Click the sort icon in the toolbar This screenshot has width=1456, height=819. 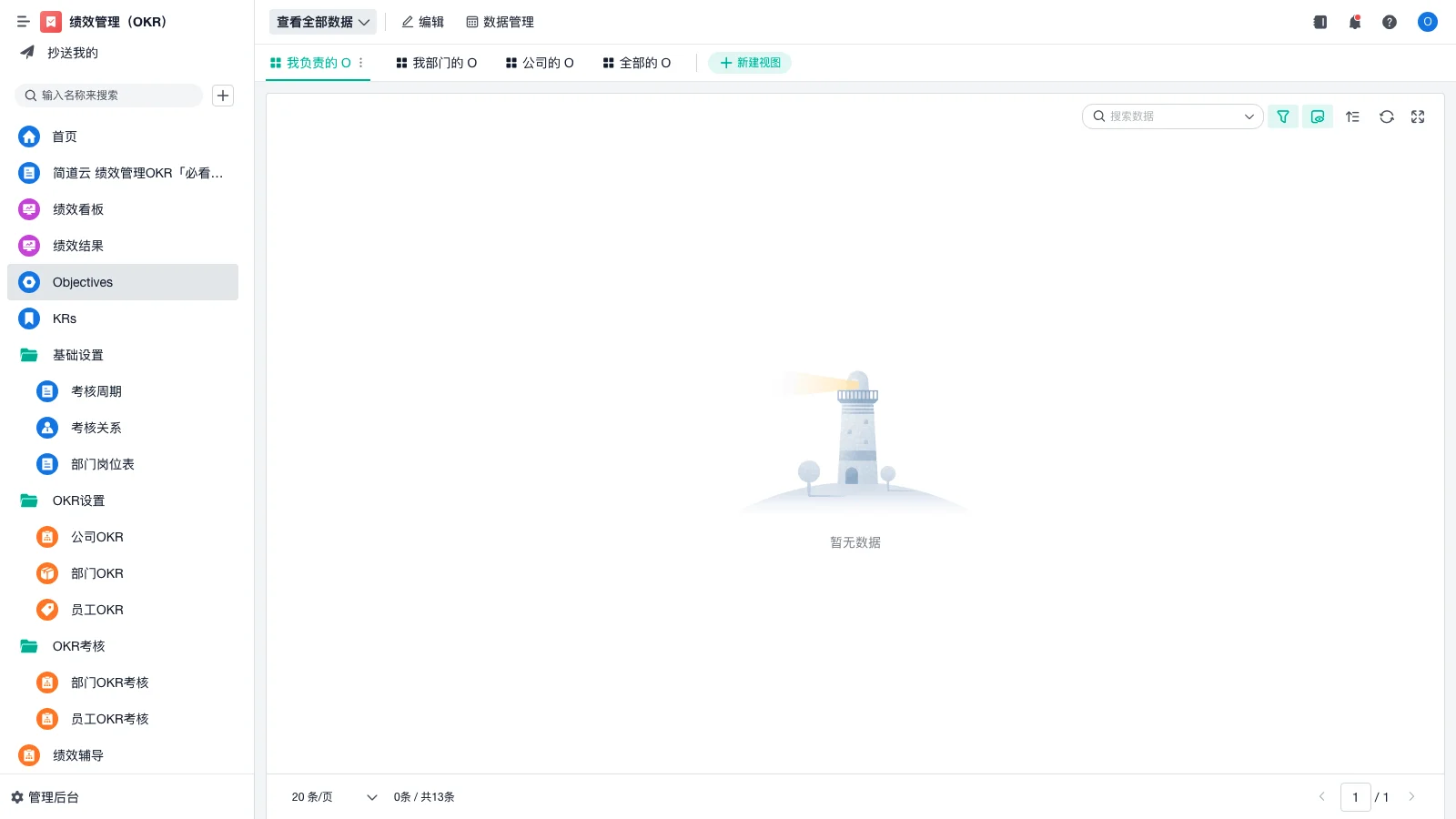[1352, 116]
